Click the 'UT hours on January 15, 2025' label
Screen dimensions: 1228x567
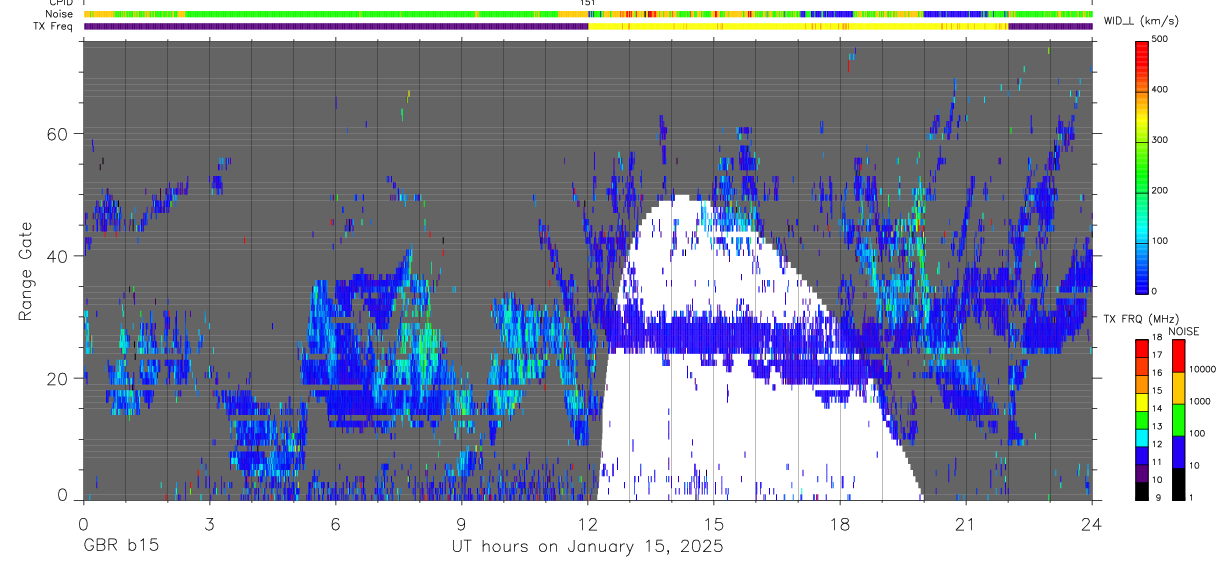(x=588, y=547)
